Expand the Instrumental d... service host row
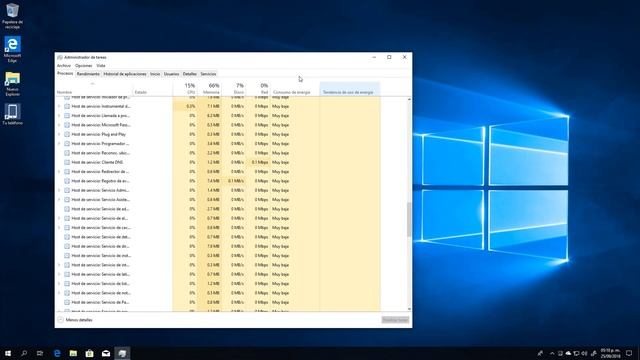Screen dimensions: 640x360 pyautogui.click(x=59, y=106)
